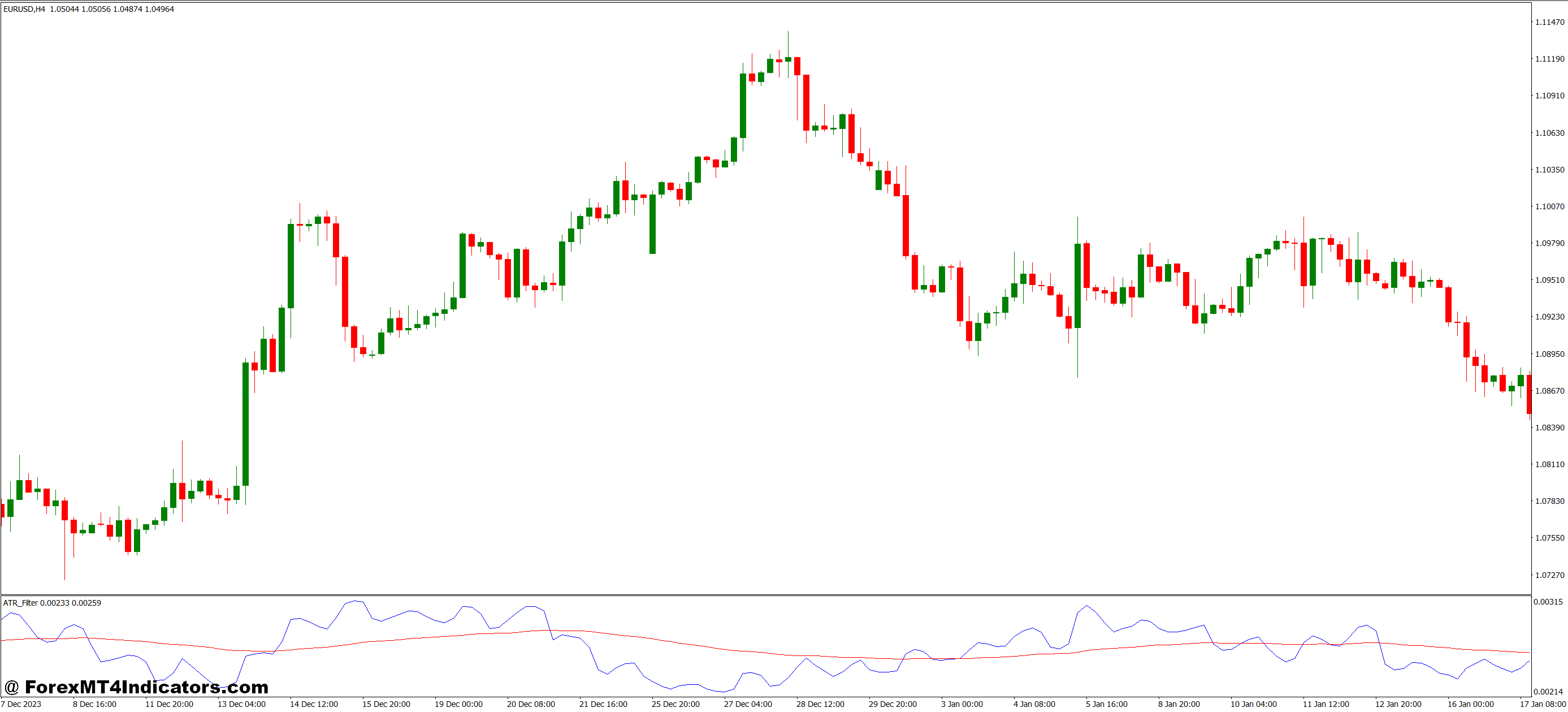This screenshot has width=1568, height=712.
Task: Select the 3 Jan 00:00 time label
Action: pyautogui.click(x=961, y=704)
